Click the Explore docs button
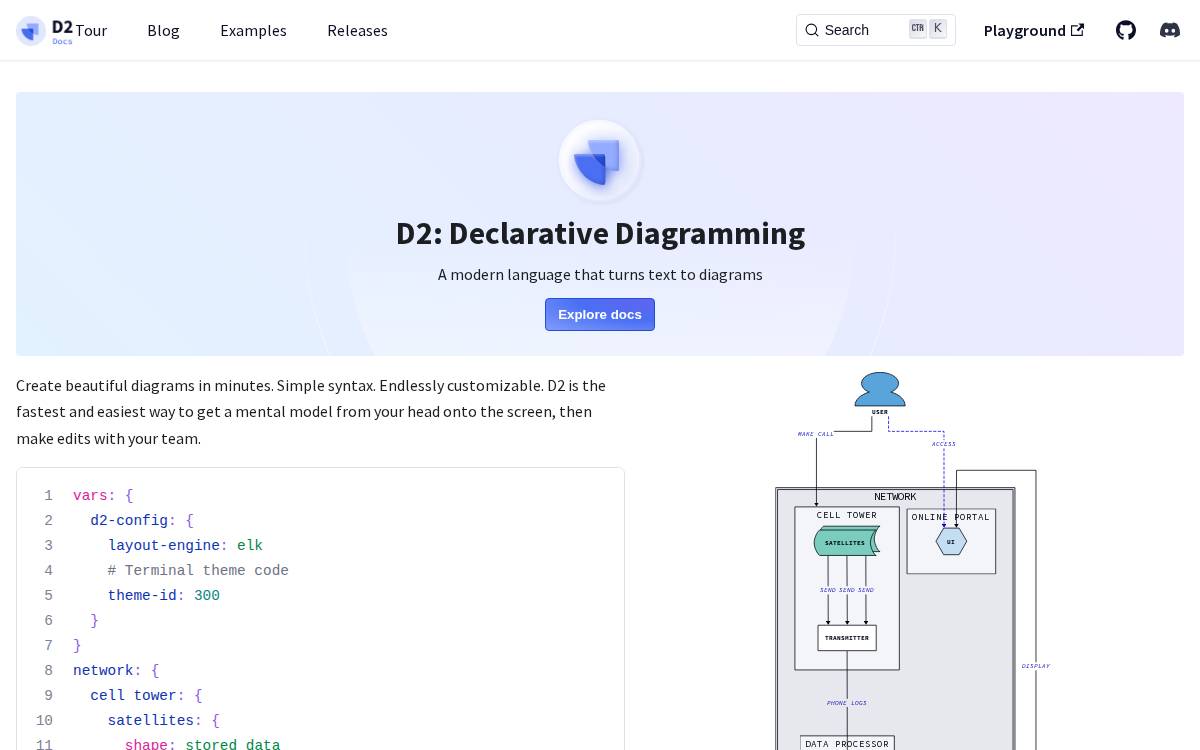 pos(600,314)
